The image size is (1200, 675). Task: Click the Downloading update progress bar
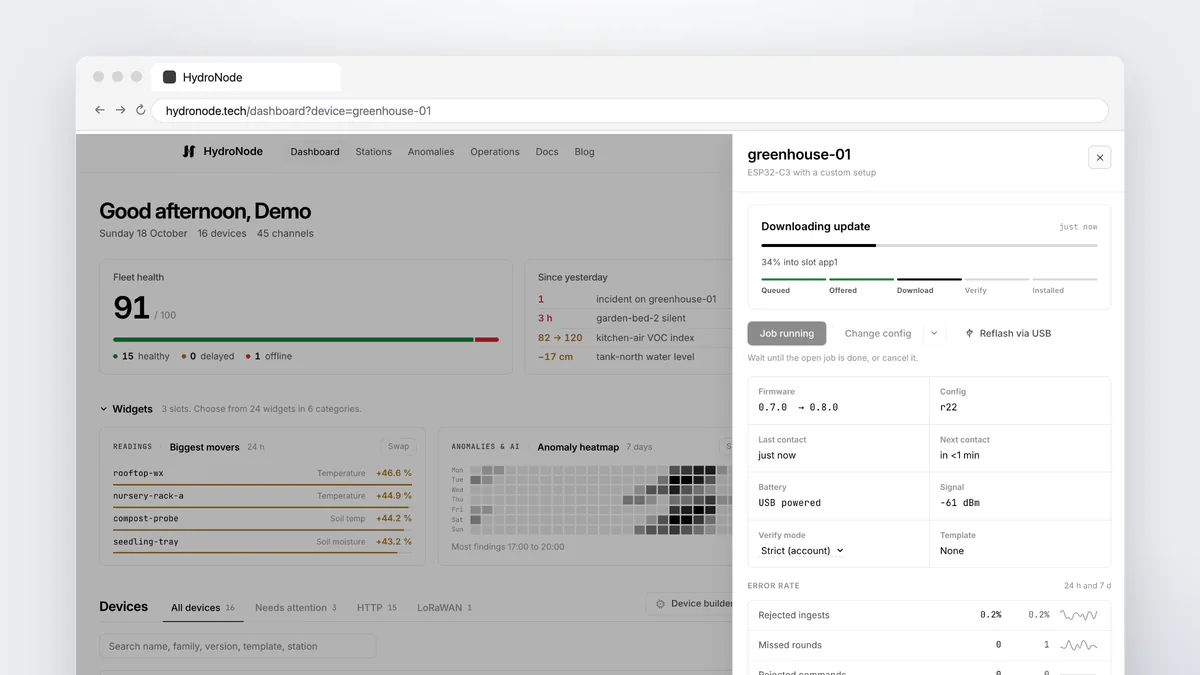pyautogui.click(x=929, y=245)
